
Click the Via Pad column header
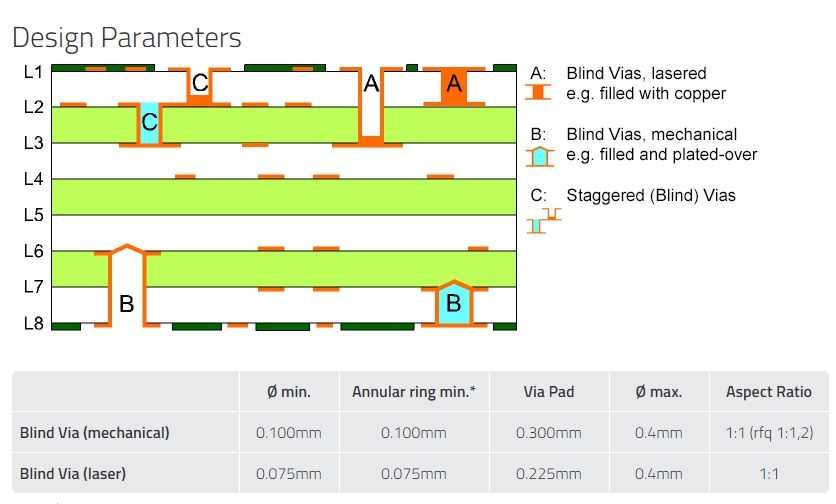click(548, 392)
